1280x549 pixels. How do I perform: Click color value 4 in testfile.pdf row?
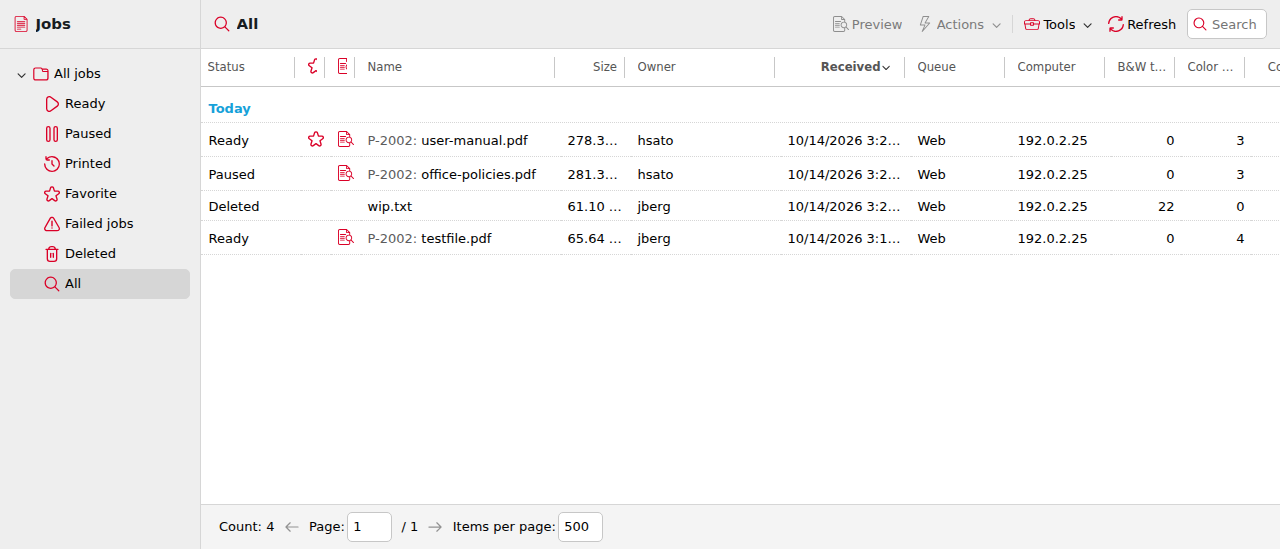[1240, 239]
